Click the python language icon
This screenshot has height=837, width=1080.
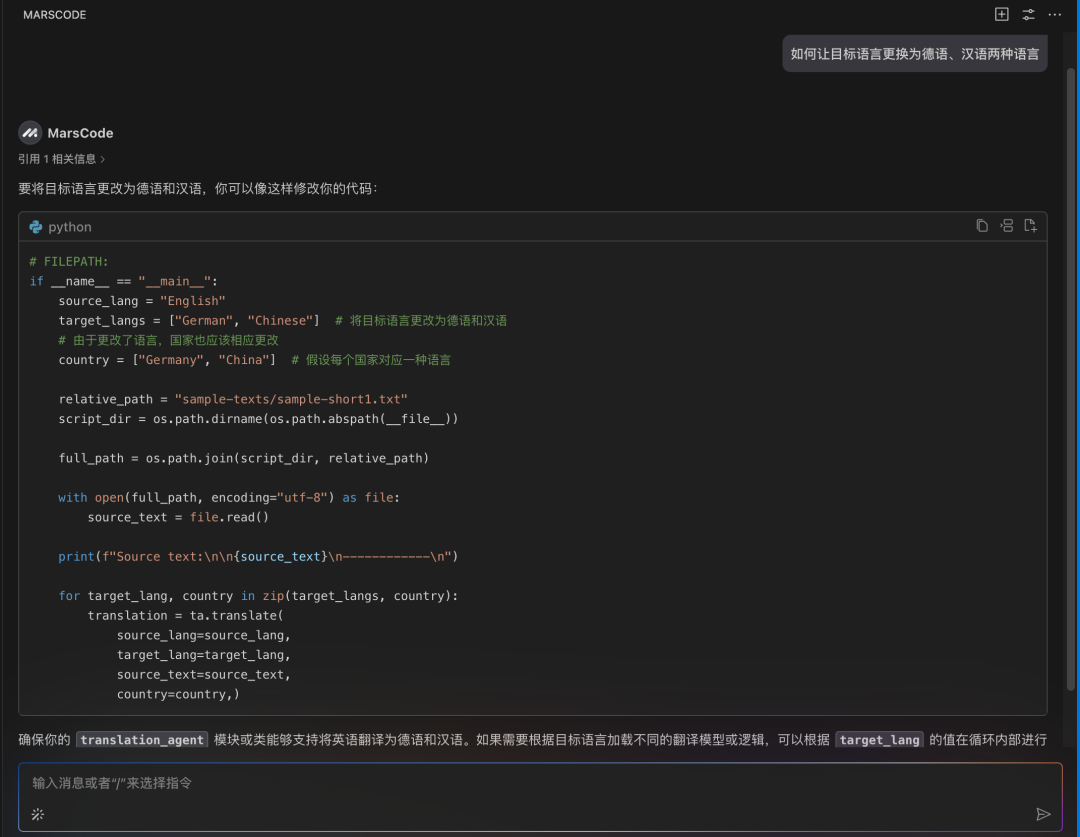pyautogui.click(x=36, y=227)
